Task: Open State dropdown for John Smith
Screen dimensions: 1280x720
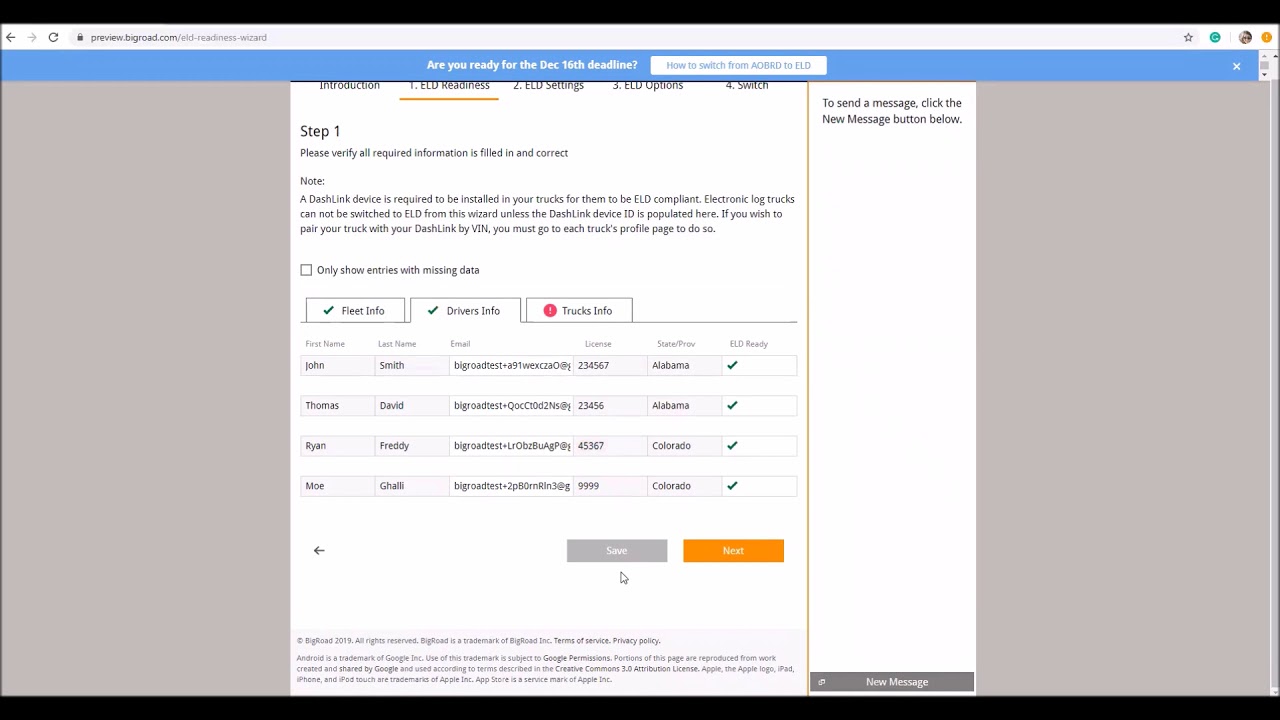Action: [685, 365]
